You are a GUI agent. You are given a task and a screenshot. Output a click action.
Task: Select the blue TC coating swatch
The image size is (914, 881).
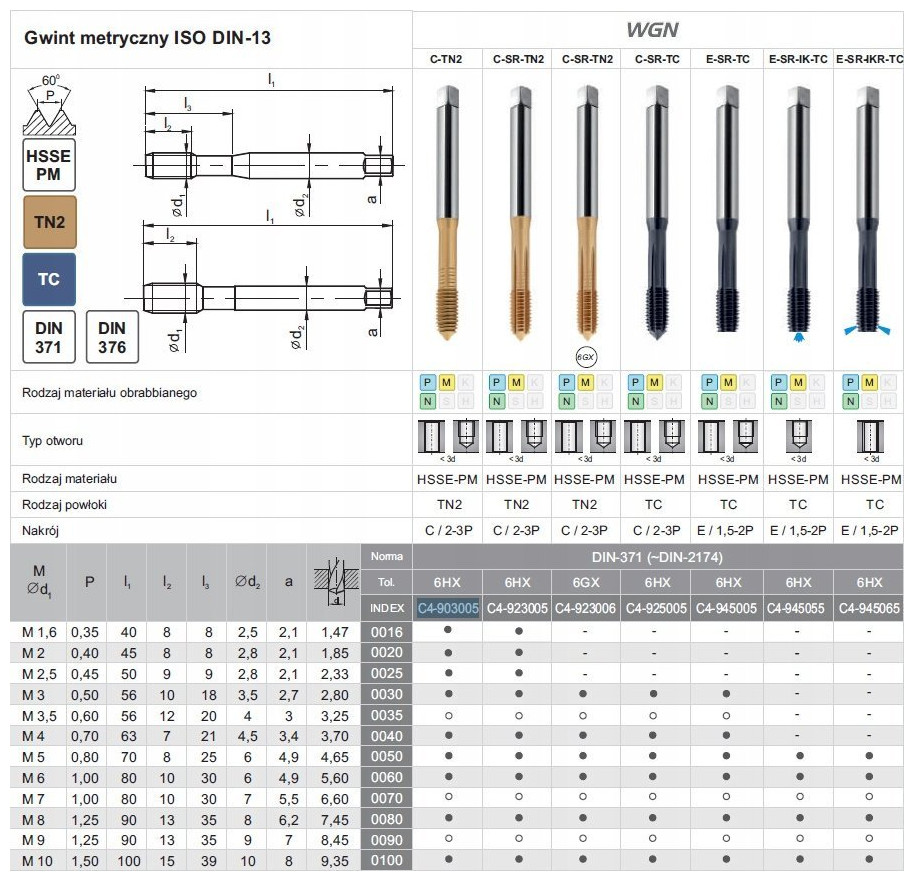48,279
